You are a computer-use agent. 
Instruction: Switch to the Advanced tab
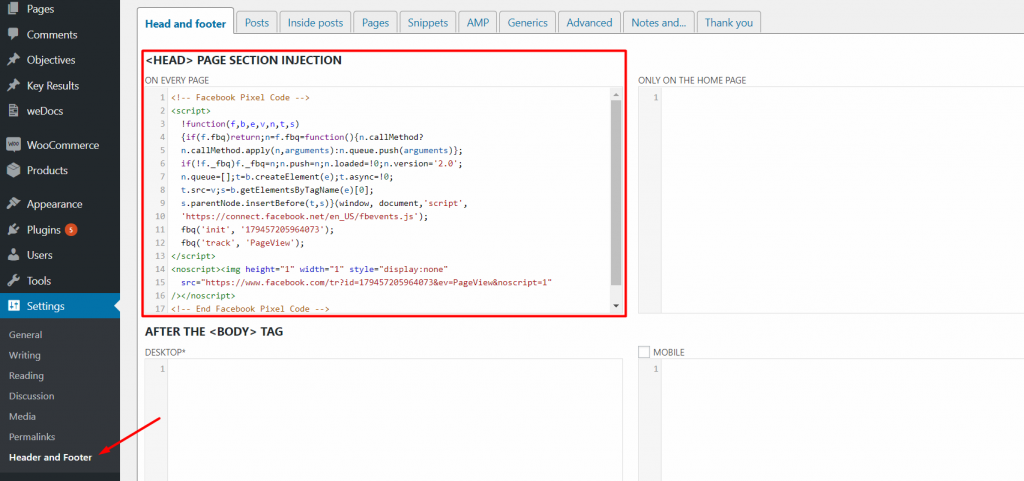pyautogui.click(x=589, y=22)
